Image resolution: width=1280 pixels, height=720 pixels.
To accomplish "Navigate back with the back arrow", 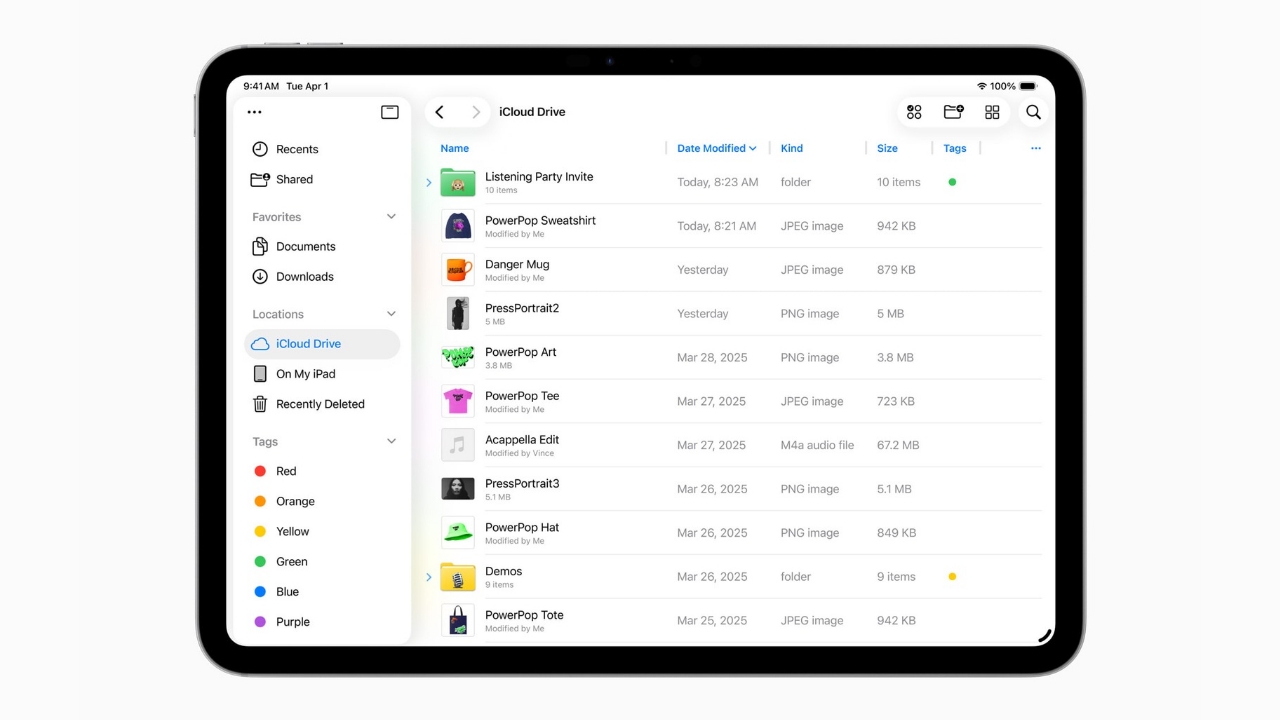I will [439, 112].
